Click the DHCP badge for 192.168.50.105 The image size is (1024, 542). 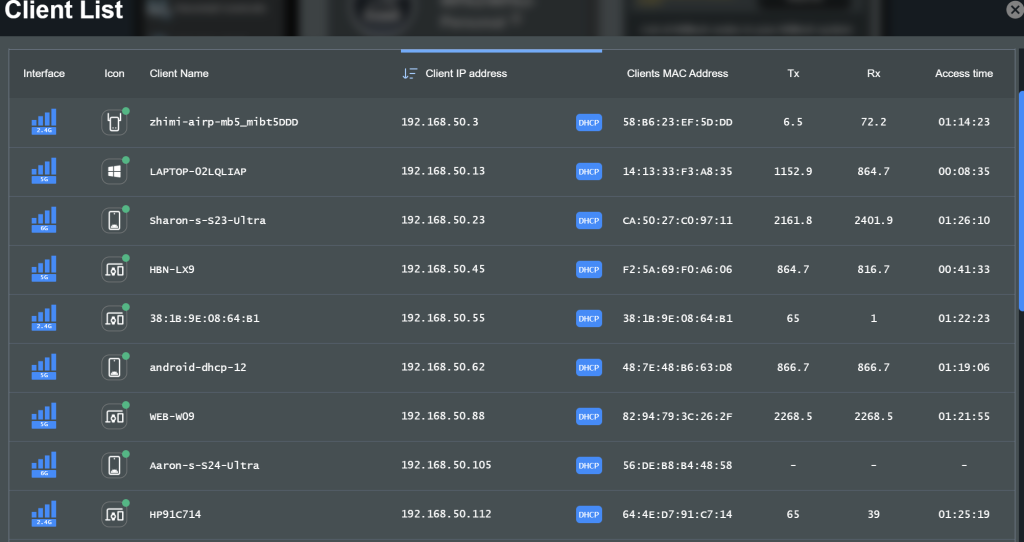click(x=589, y=465)
